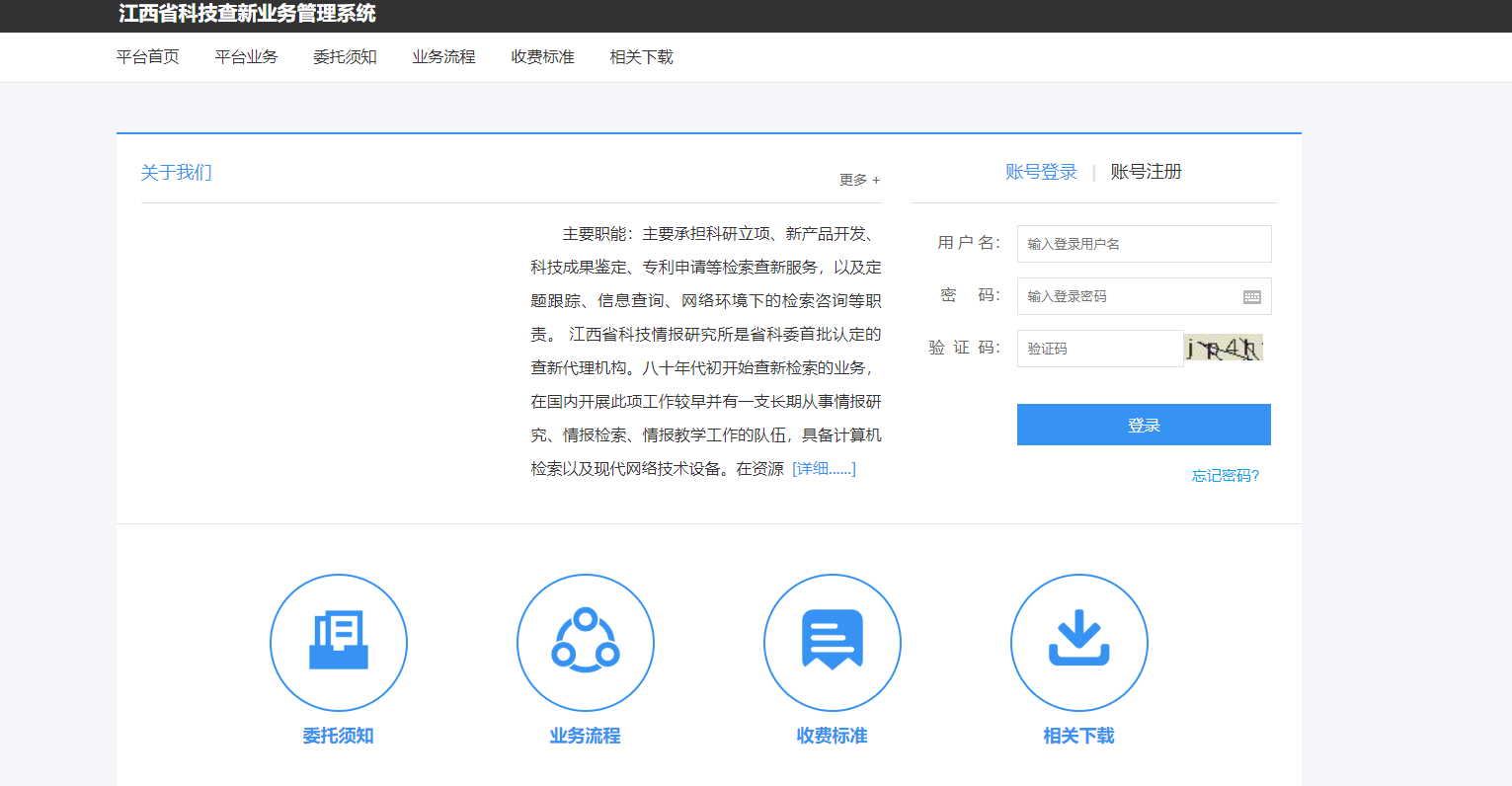
Task: Open 平台业务 in the navigation bar
Action: 247,57
